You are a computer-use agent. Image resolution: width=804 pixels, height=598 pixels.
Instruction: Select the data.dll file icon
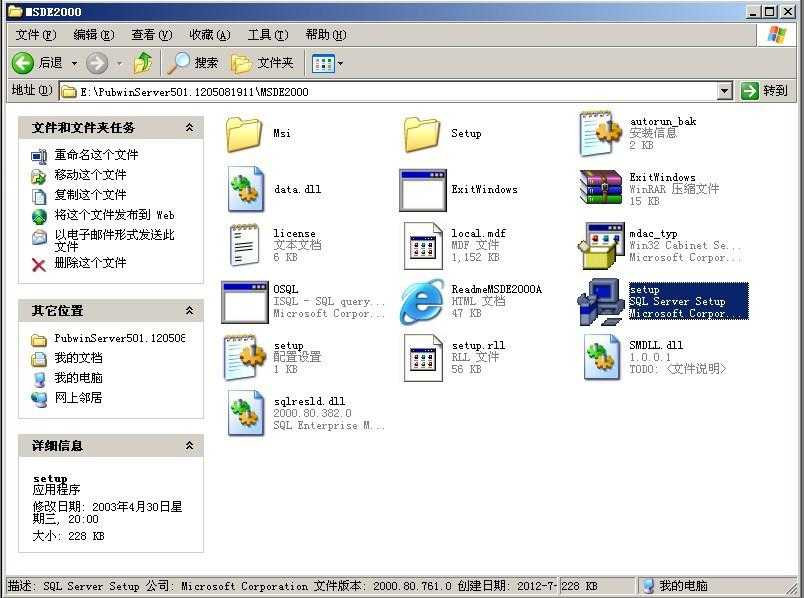(x=246, y=189)
